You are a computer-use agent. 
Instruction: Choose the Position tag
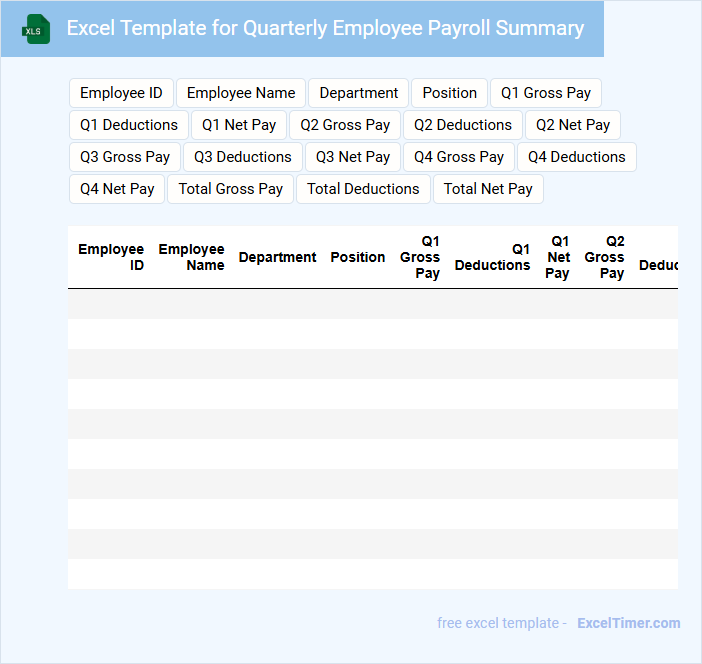pos(449,93)
